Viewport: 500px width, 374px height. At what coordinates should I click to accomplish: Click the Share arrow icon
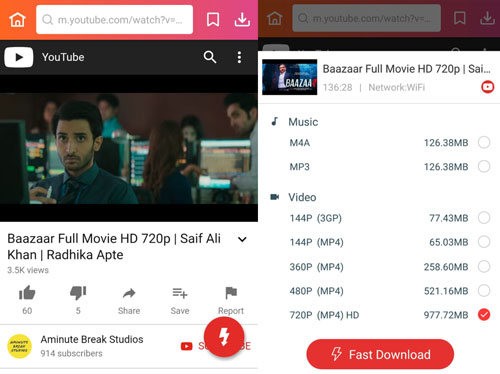[129, 293]
